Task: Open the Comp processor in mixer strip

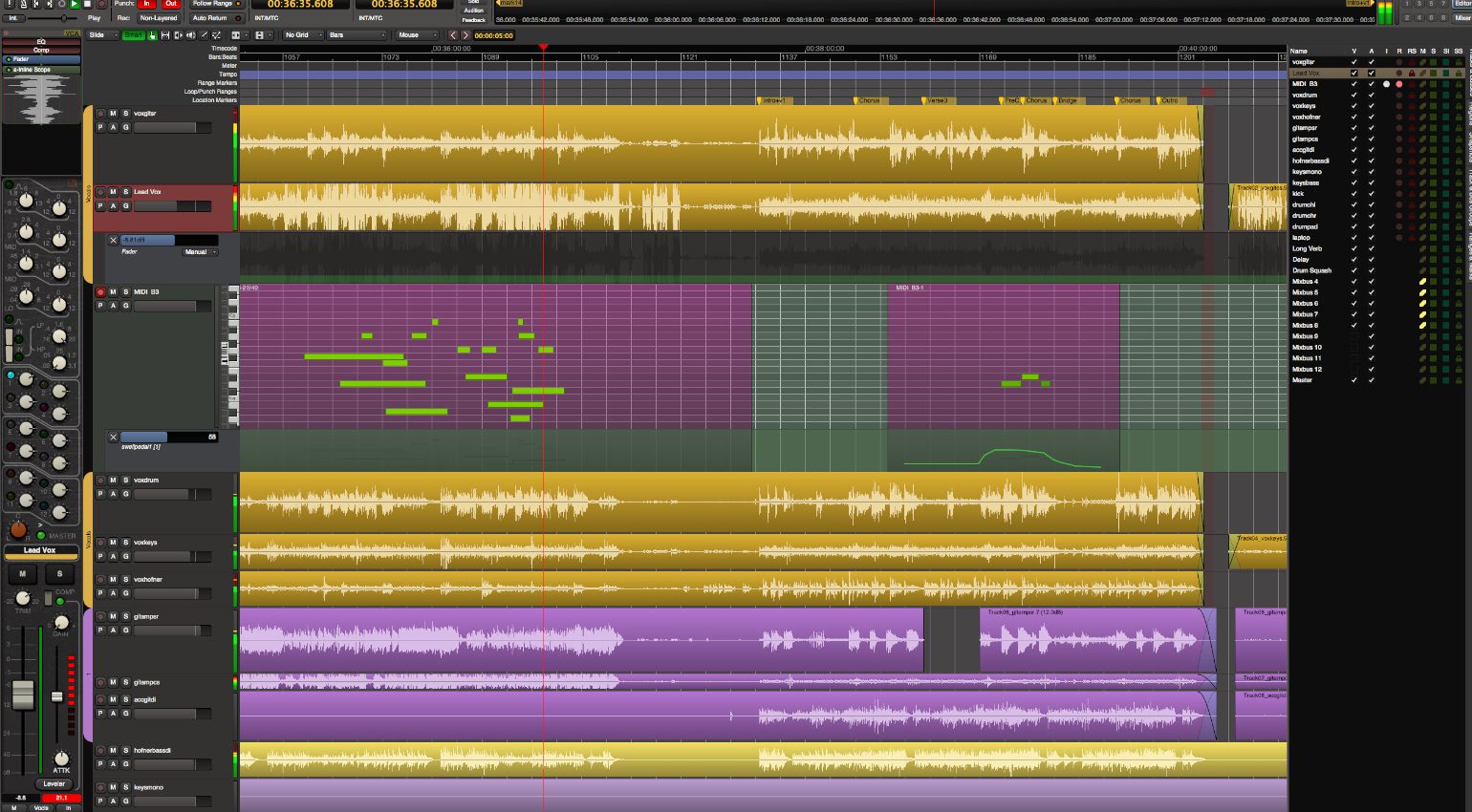Action: 41,50
